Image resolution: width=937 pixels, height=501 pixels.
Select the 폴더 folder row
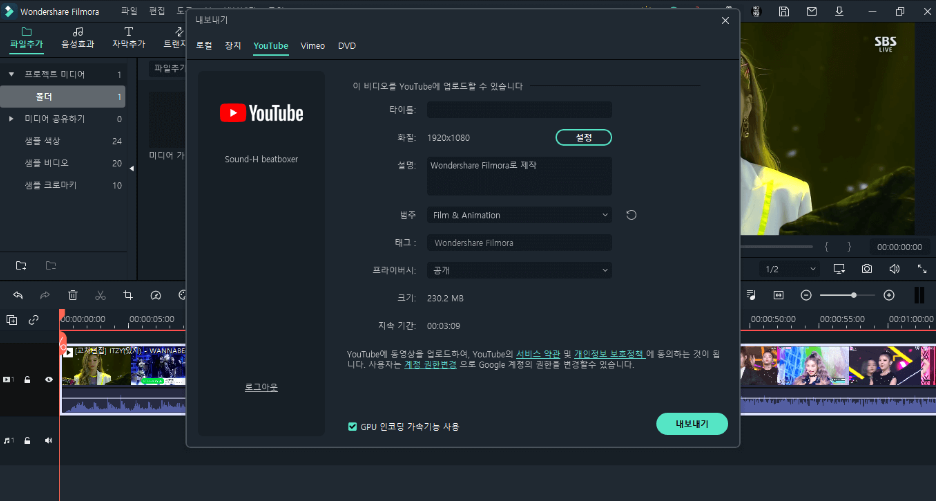63,97
